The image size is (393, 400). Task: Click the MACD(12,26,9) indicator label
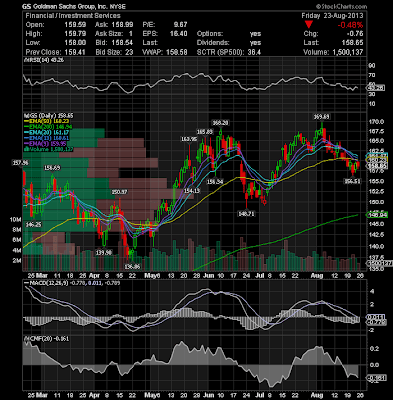pos(73,283)
